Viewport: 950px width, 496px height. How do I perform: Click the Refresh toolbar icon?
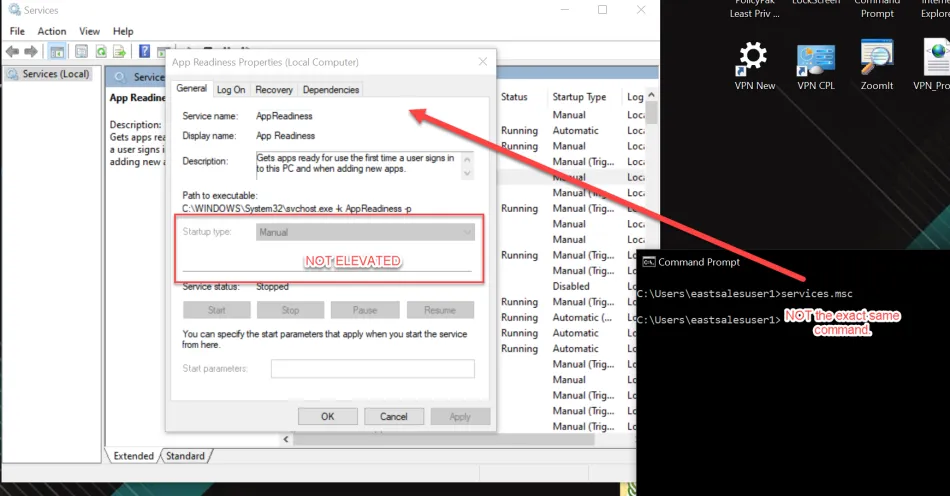pyautogui.click(x=100, y=51)
